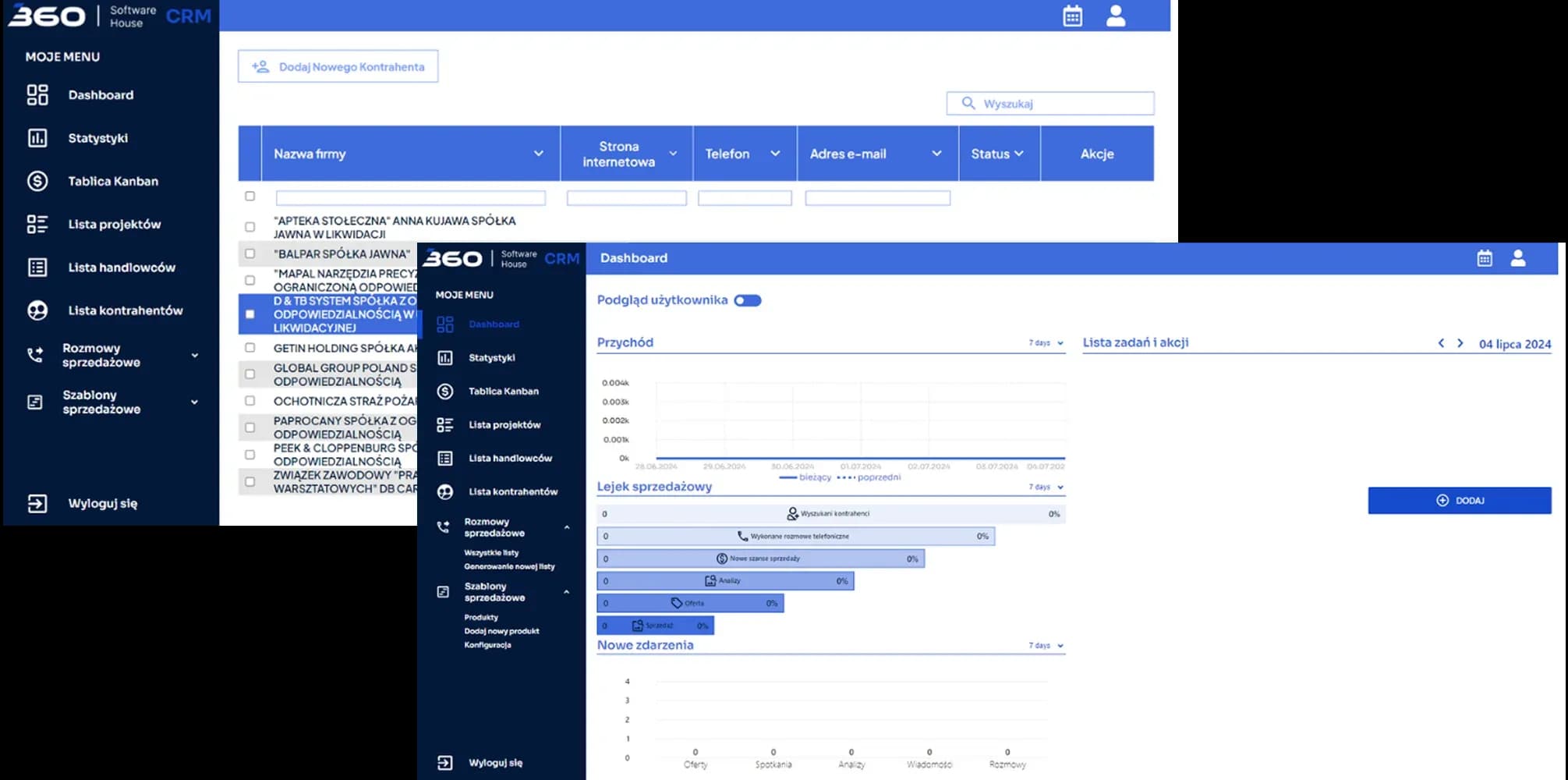Open Statystyki menu item in front Dashboard sidebar
The width and height of the screenshot is (1568, 780).
coord(492,358)
